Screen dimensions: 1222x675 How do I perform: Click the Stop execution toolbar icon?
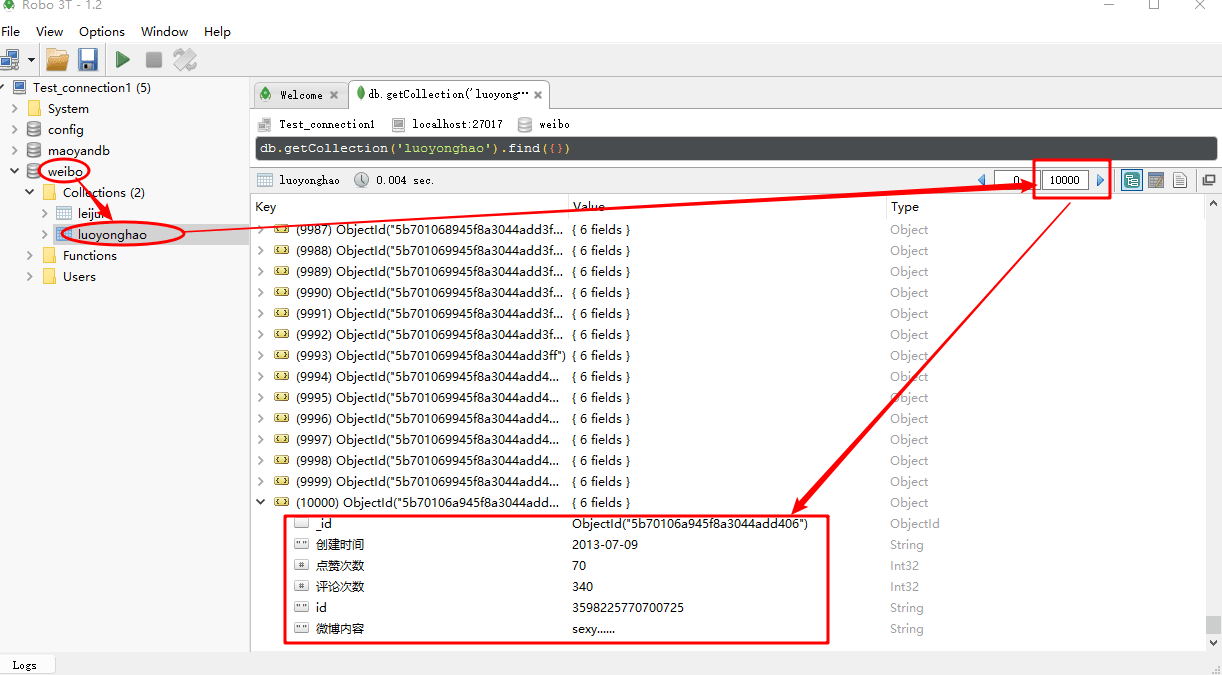click(153, 60)
